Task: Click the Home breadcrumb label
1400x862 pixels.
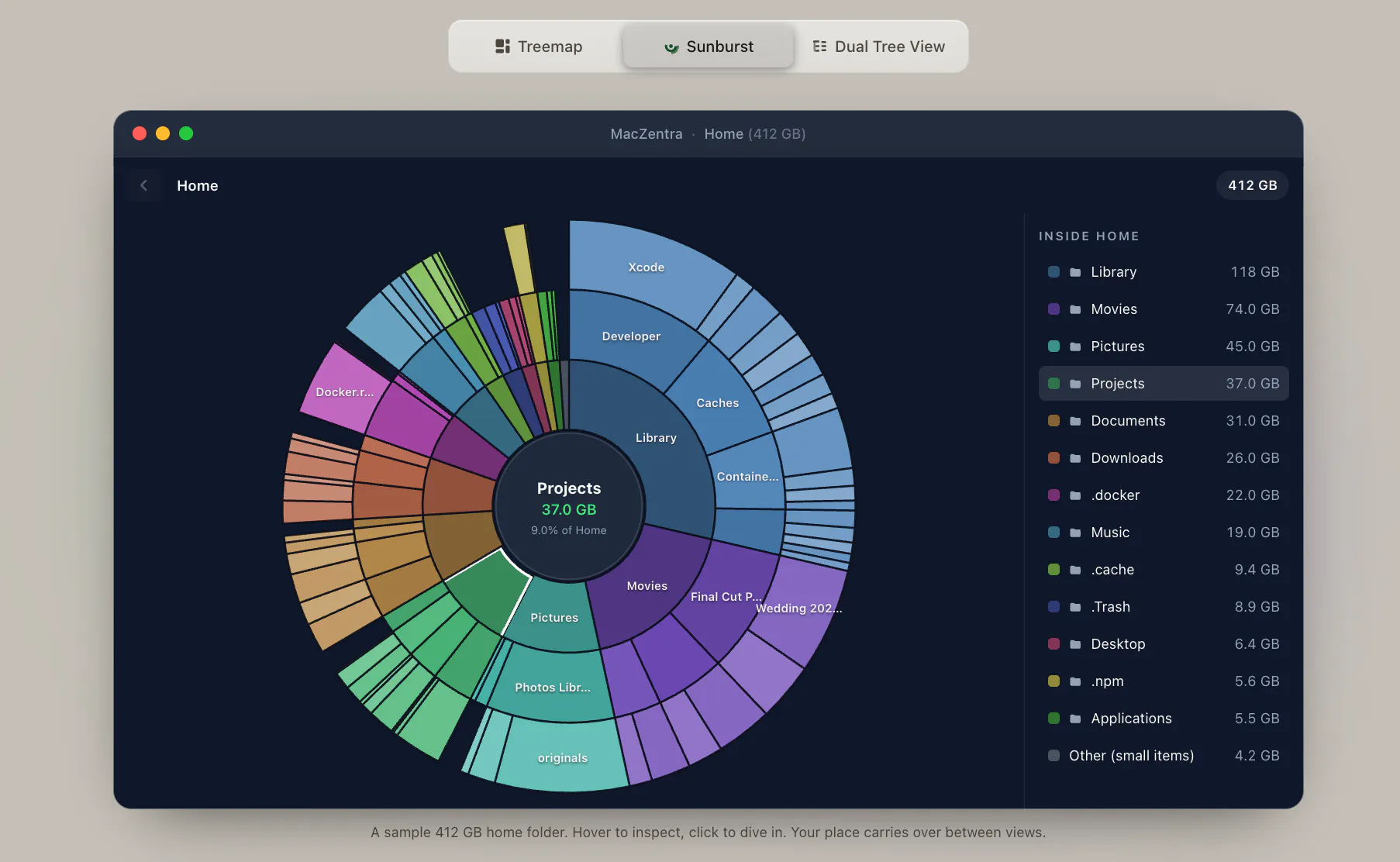Action: (x=197, y=185)
